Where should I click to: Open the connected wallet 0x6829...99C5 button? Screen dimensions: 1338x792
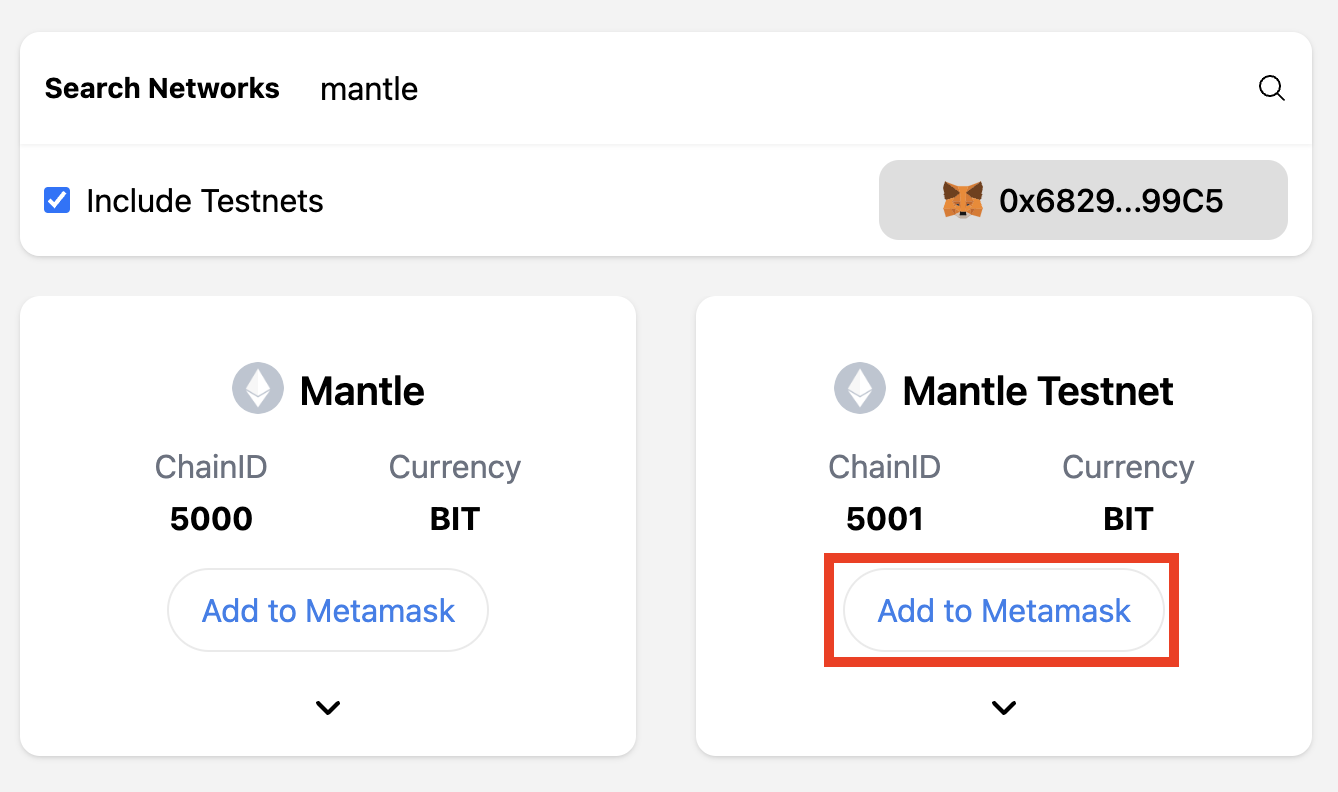[x=1083, y=201]
